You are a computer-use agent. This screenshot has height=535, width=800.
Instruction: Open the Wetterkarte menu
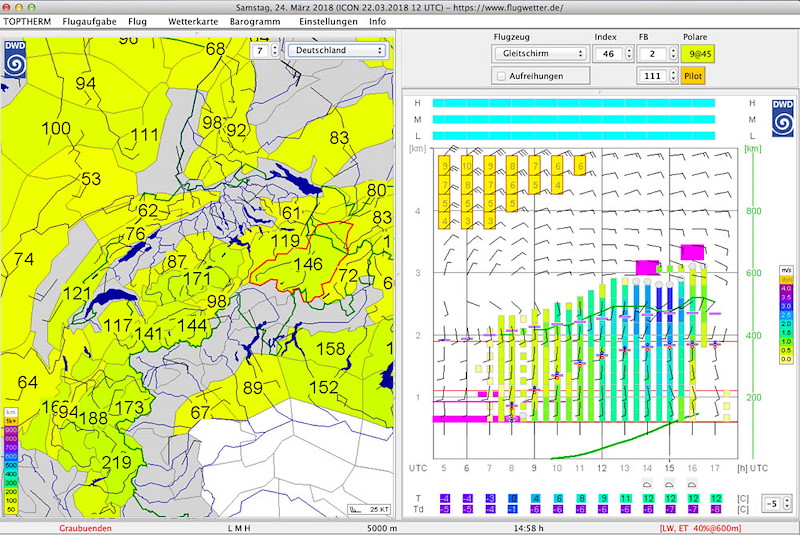click(x=193, y=21)
